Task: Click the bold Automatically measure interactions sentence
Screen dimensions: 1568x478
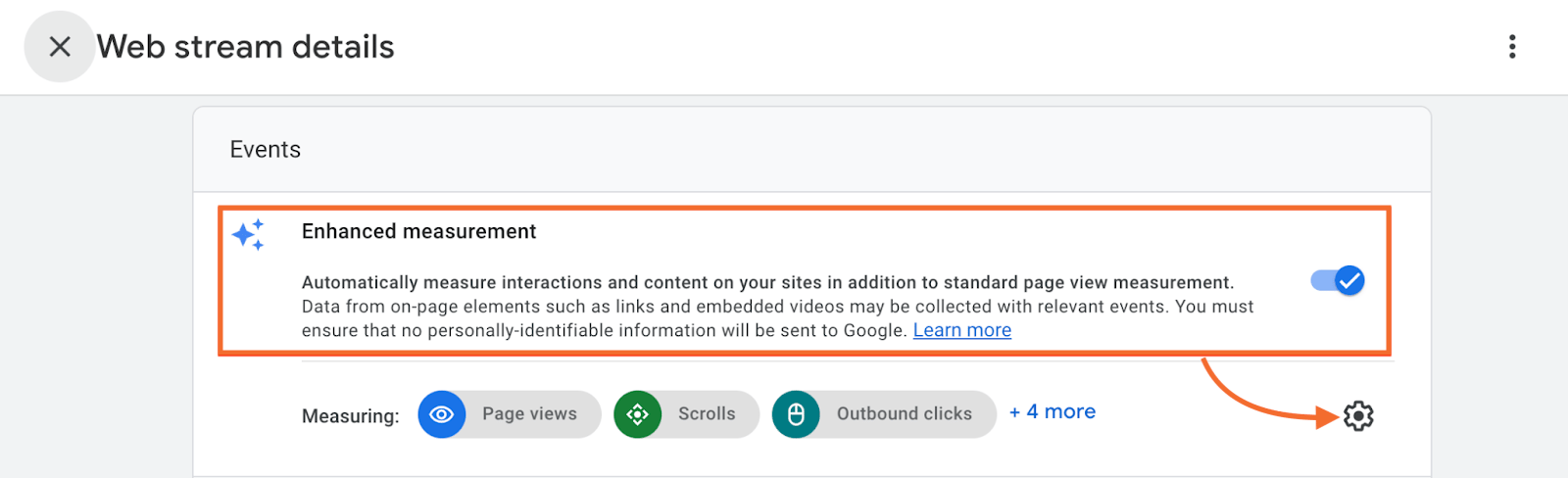Action: pyautogui.click(x=767, y=282)
